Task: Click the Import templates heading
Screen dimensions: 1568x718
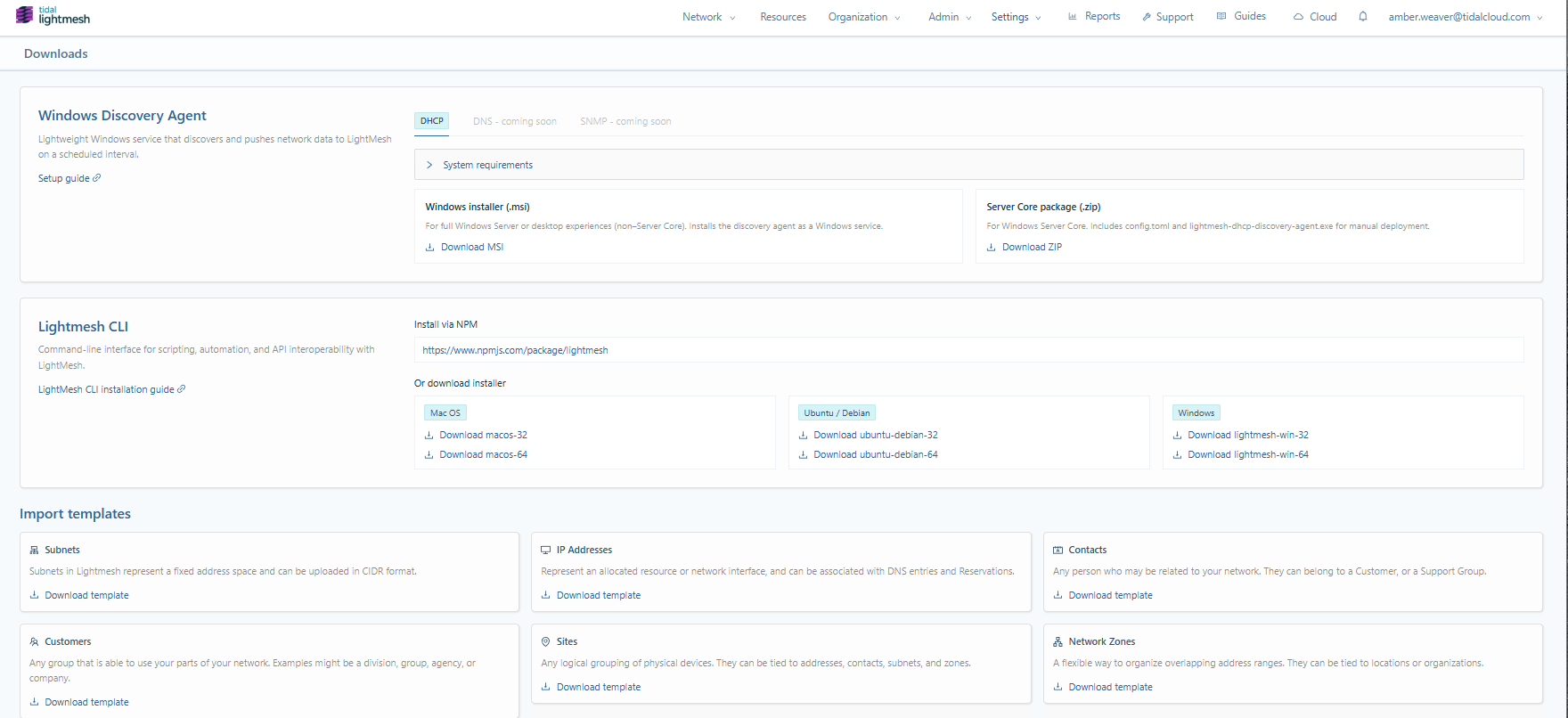Action: pyautogui.click(x=75, y=514)
